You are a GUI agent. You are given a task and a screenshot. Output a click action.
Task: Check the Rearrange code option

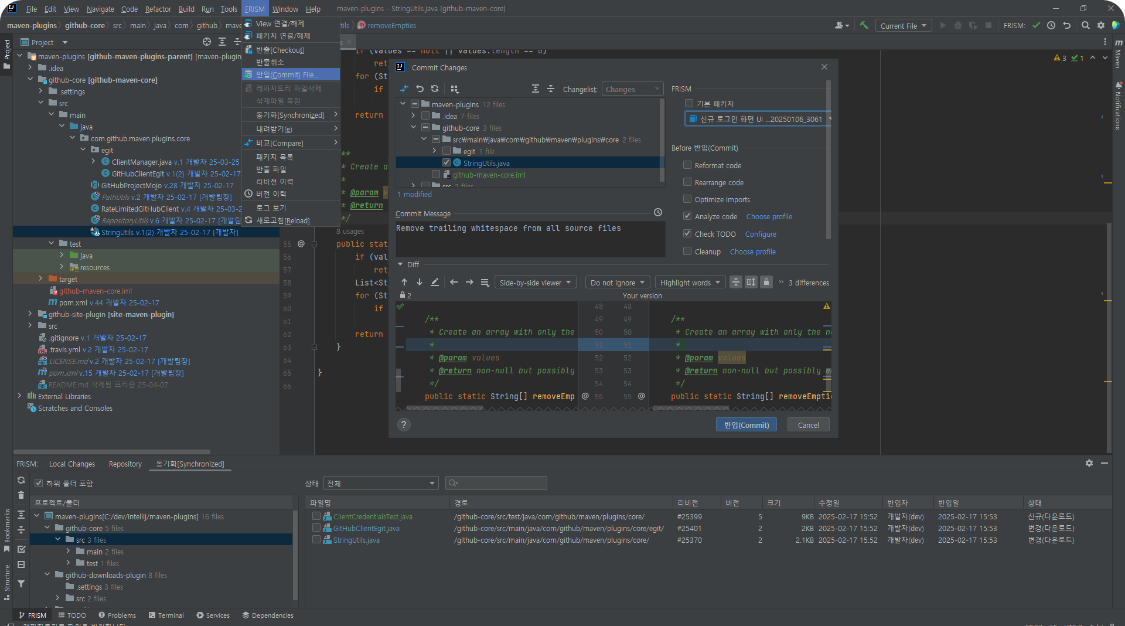687,182
